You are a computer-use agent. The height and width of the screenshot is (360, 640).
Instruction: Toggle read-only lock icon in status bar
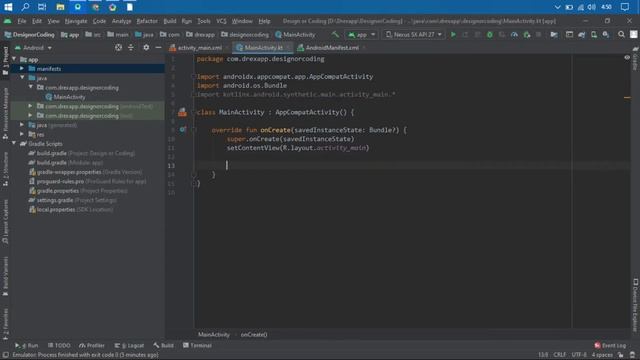point(620,355)
